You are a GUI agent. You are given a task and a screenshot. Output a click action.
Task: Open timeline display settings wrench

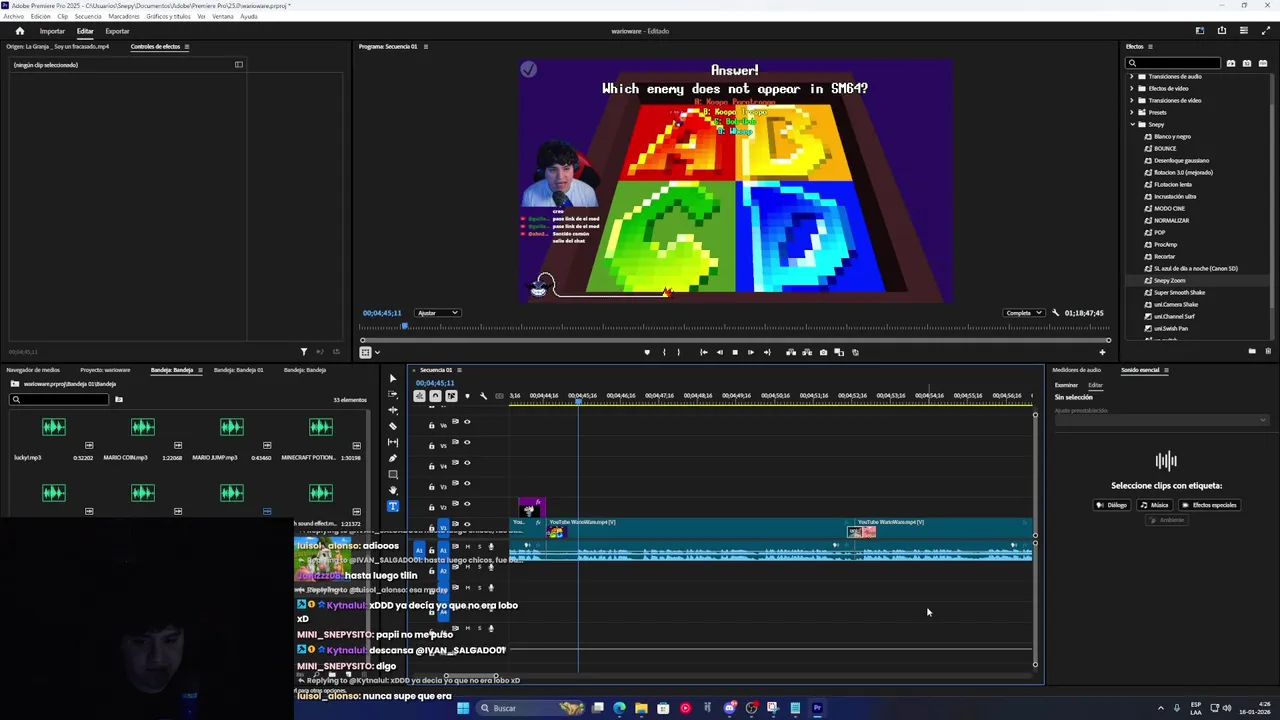[x=483, y=396]
